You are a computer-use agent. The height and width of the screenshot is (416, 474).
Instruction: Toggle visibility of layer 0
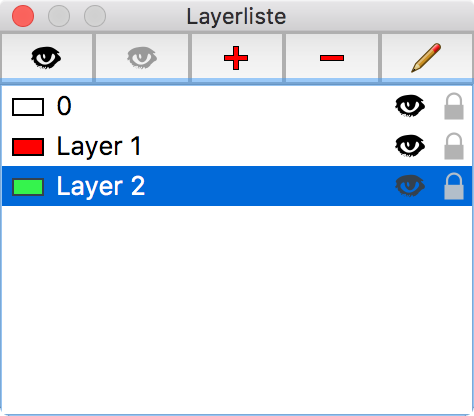click(x=410, y=106)
